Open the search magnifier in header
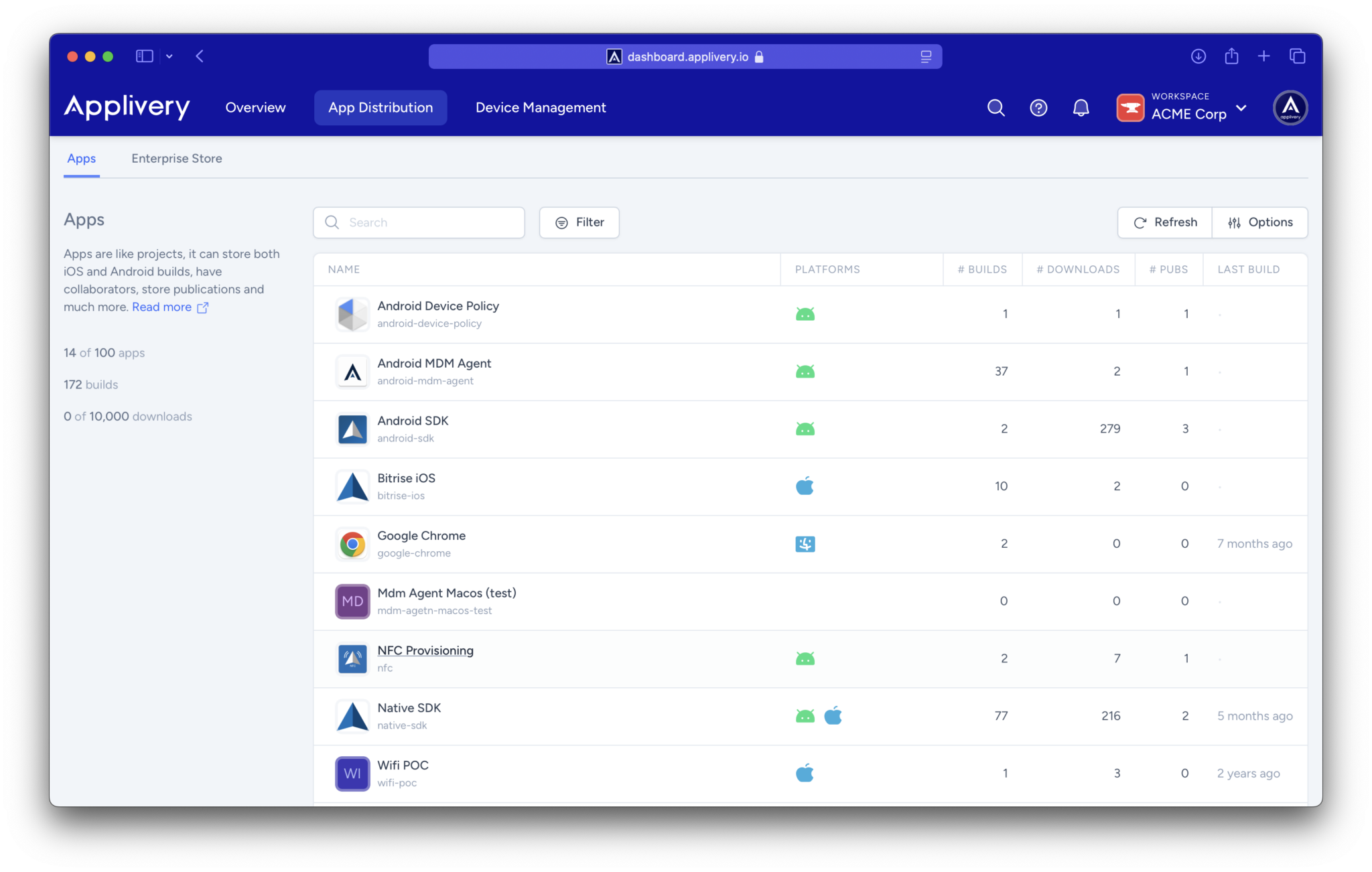Screen dimensions: 1372x872 (x=996, y=108)
